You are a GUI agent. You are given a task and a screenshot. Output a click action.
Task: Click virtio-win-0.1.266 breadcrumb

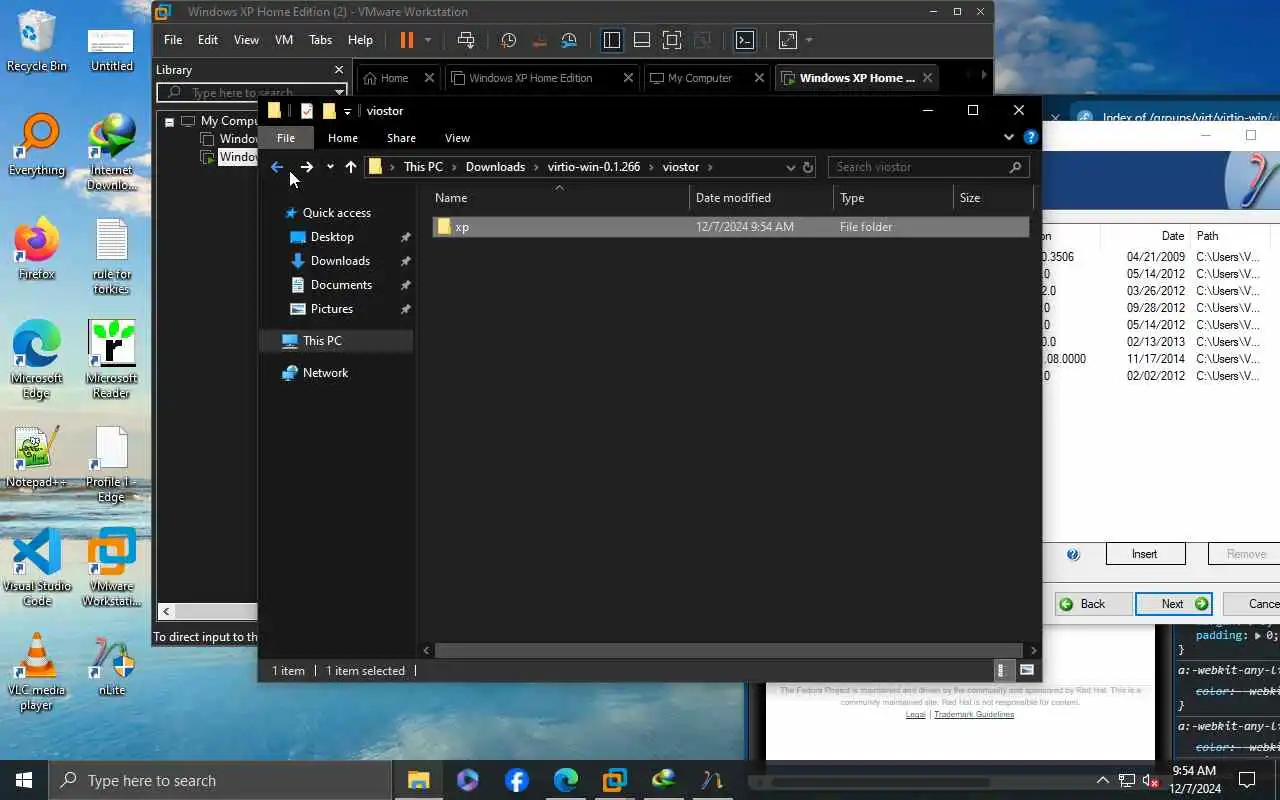pyautogui.click(x=594, y=167)
